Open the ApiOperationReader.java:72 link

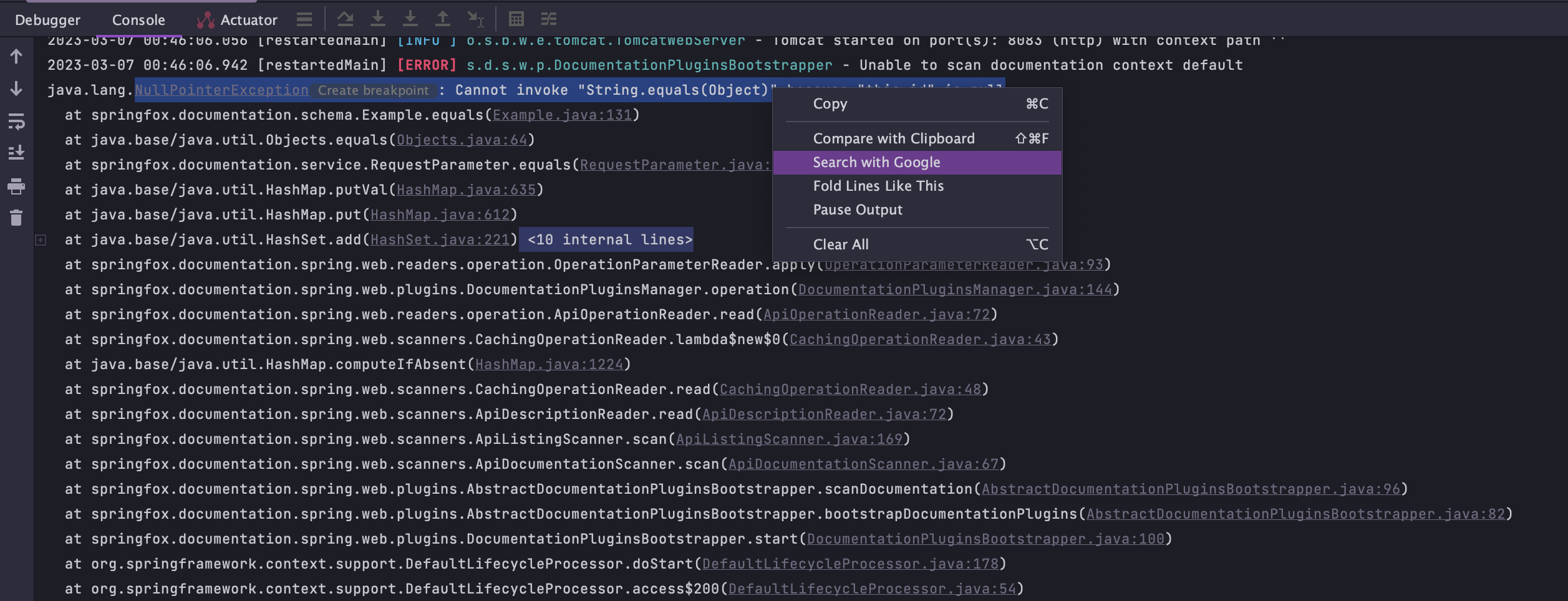[877, 315]
